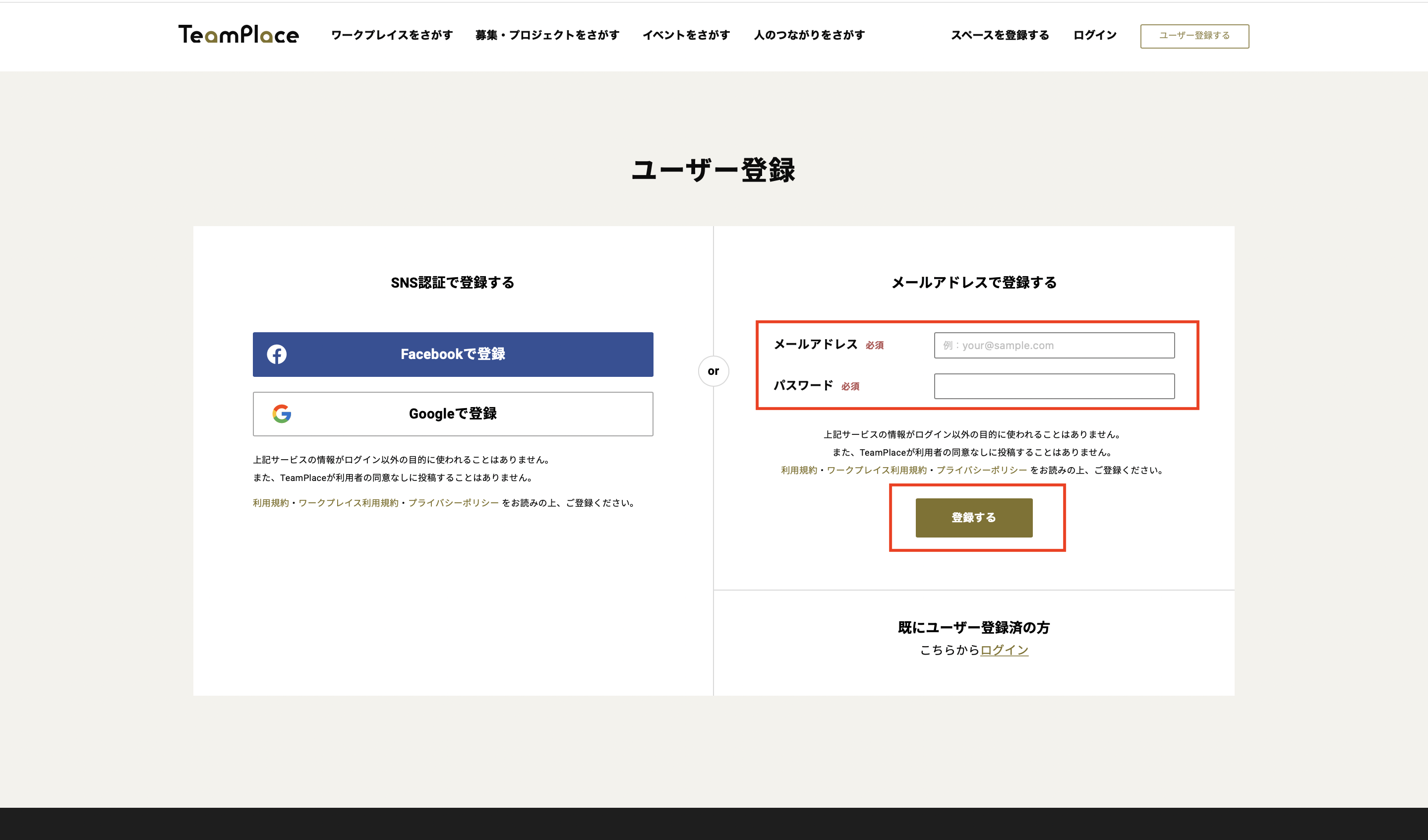Click the TeamPlace logo
The height and width of the screenshot is (840, 1428).
coord(238,35)
